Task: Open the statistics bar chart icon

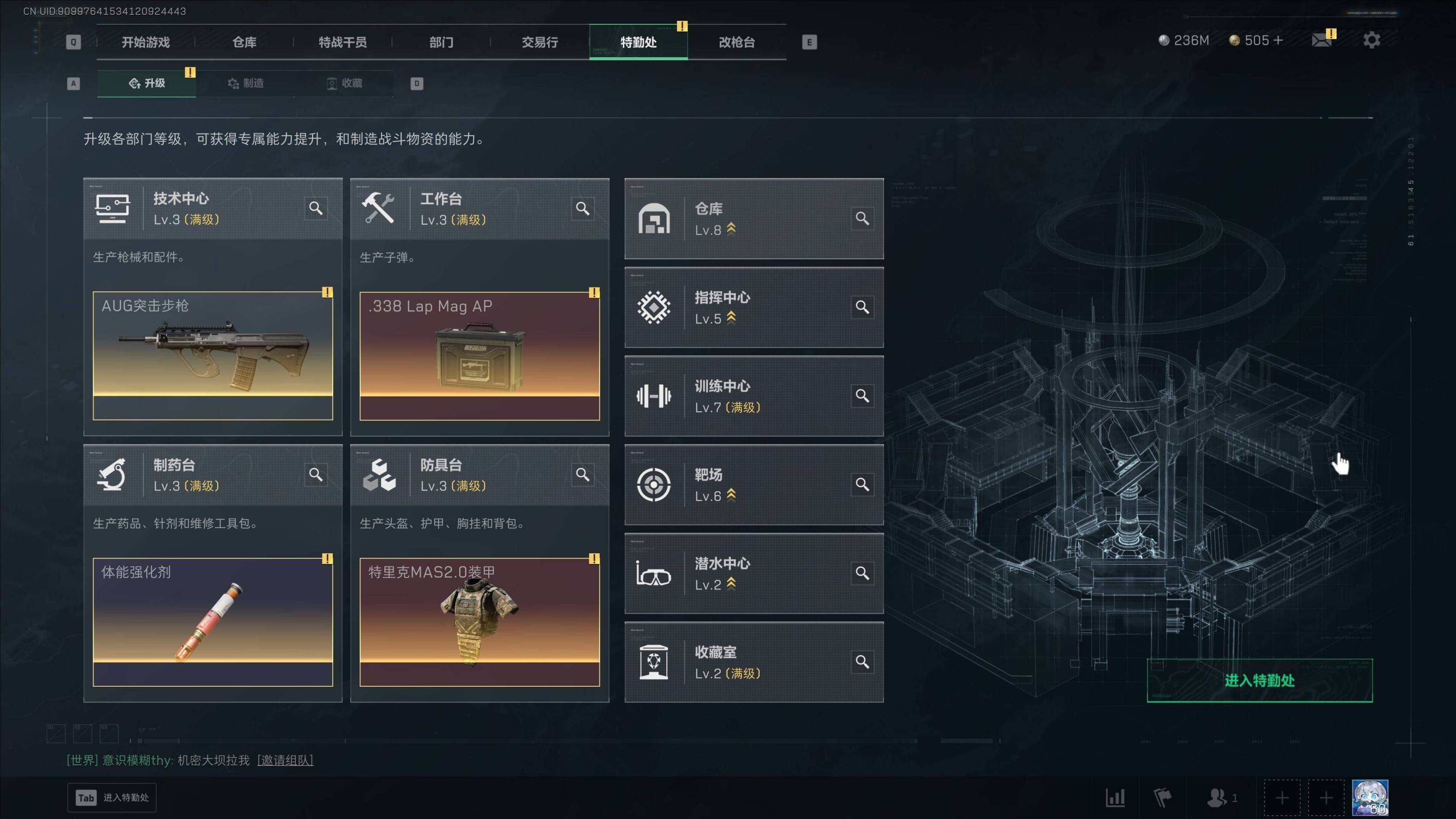Action: pyautogui.click(x=1115, y=798)
